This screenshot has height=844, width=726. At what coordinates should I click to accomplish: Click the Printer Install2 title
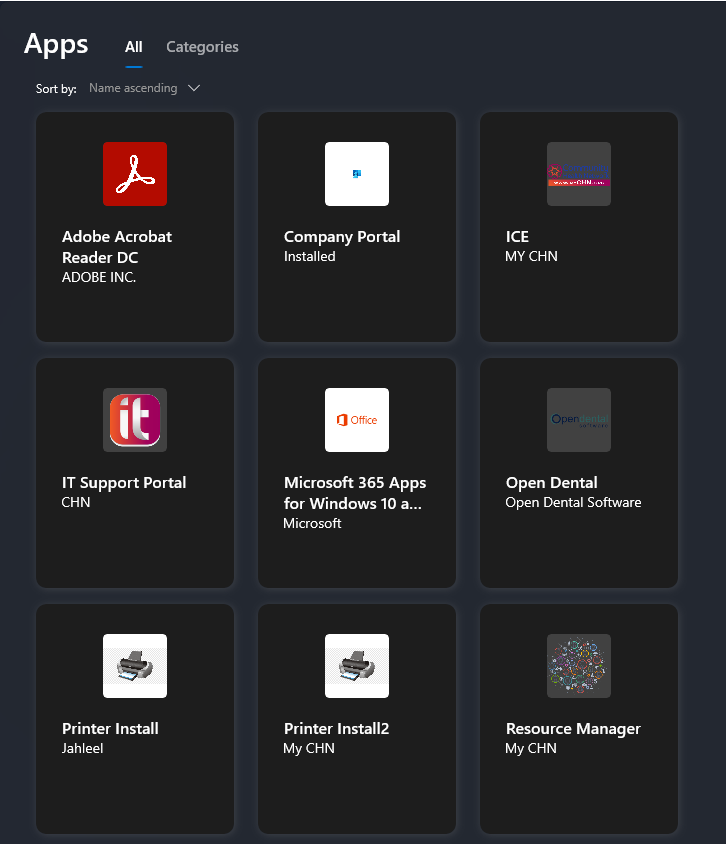[x=336, y=729]
